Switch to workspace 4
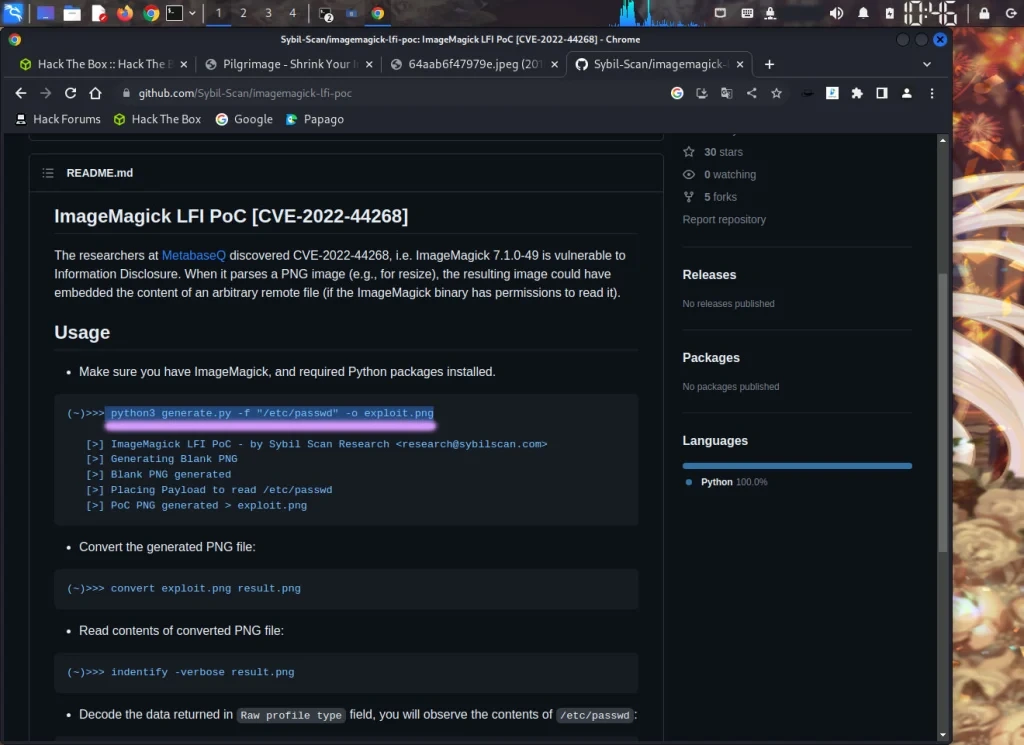The width and height of the screenshot is (1024, 745). [293, 13]
